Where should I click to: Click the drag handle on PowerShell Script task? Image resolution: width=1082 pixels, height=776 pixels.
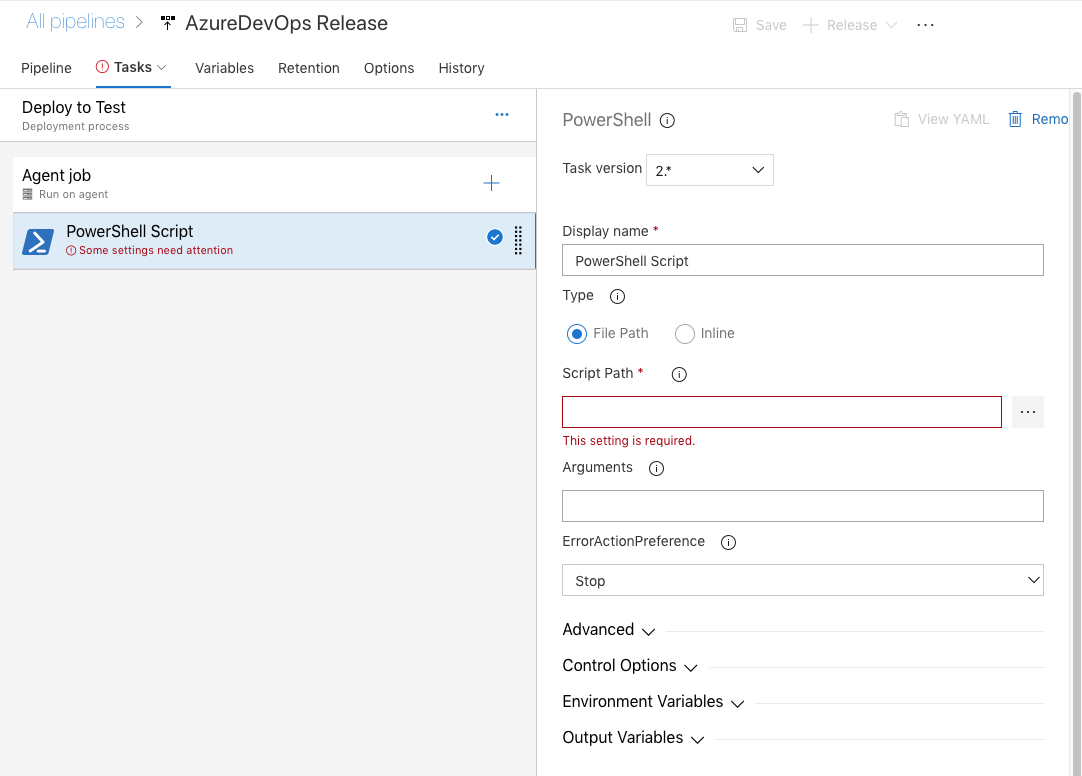[x=518, y=240]
